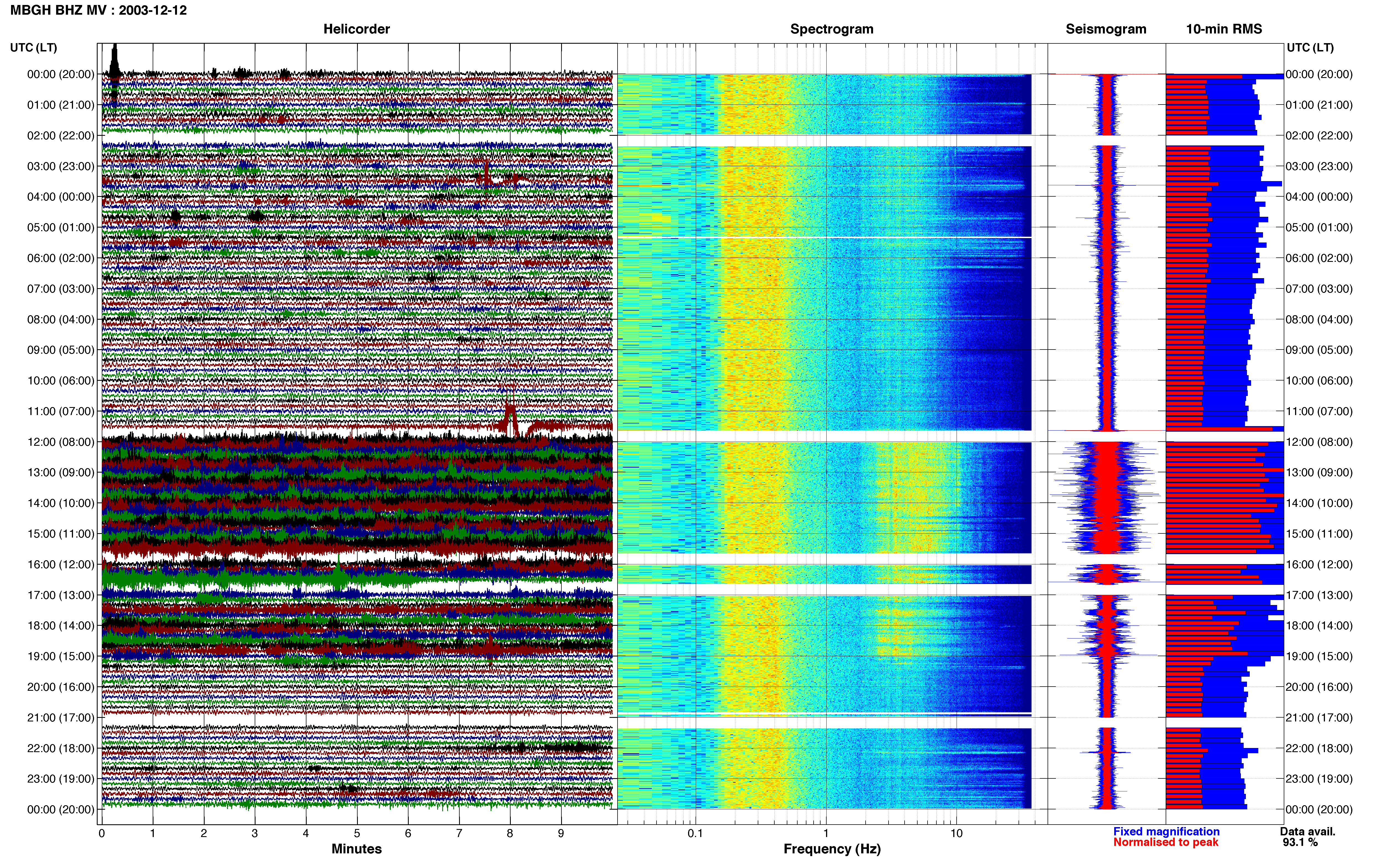1388x868 pixels.
Task: Click tick label 9 on the Minutes axis
Action: pos(561,833)
